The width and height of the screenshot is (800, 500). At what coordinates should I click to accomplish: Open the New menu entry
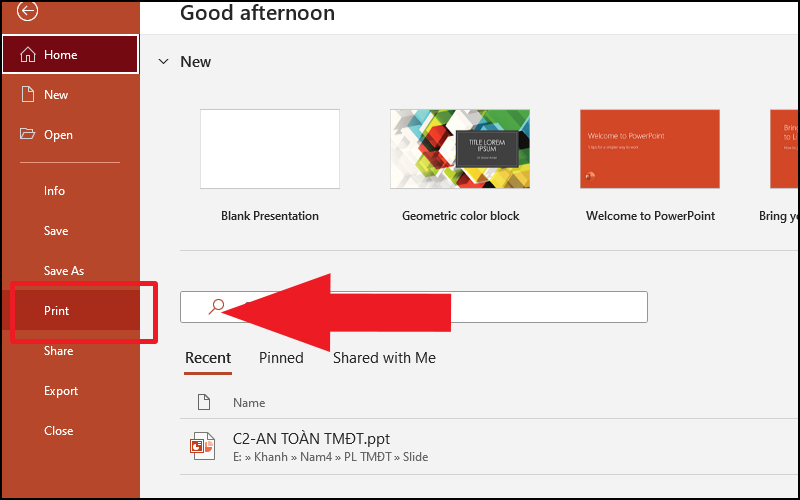[70, 94]
